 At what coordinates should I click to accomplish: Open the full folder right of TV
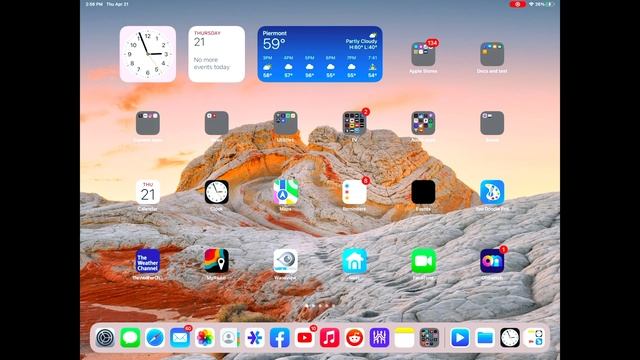click(x=423, y=123)
